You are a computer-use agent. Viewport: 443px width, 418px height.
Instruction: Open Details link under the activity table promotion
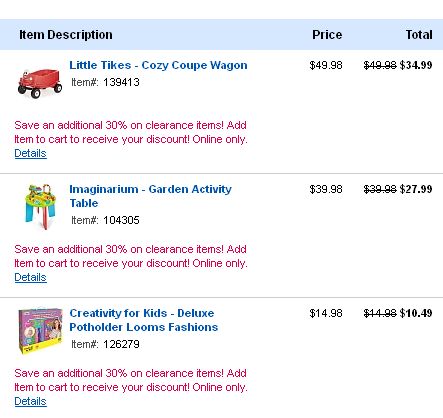pos(30,277)
